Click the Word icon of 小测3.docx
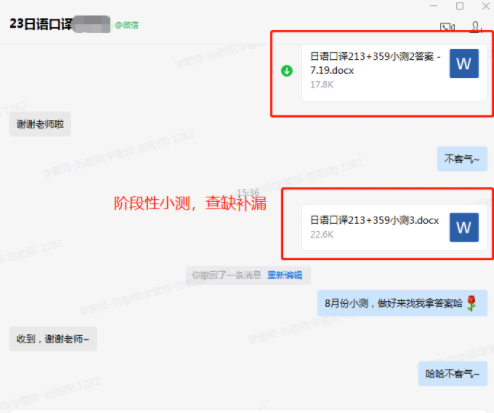This screenshot has width=494, height=413. pyautogui.click(x=464, y=227)
